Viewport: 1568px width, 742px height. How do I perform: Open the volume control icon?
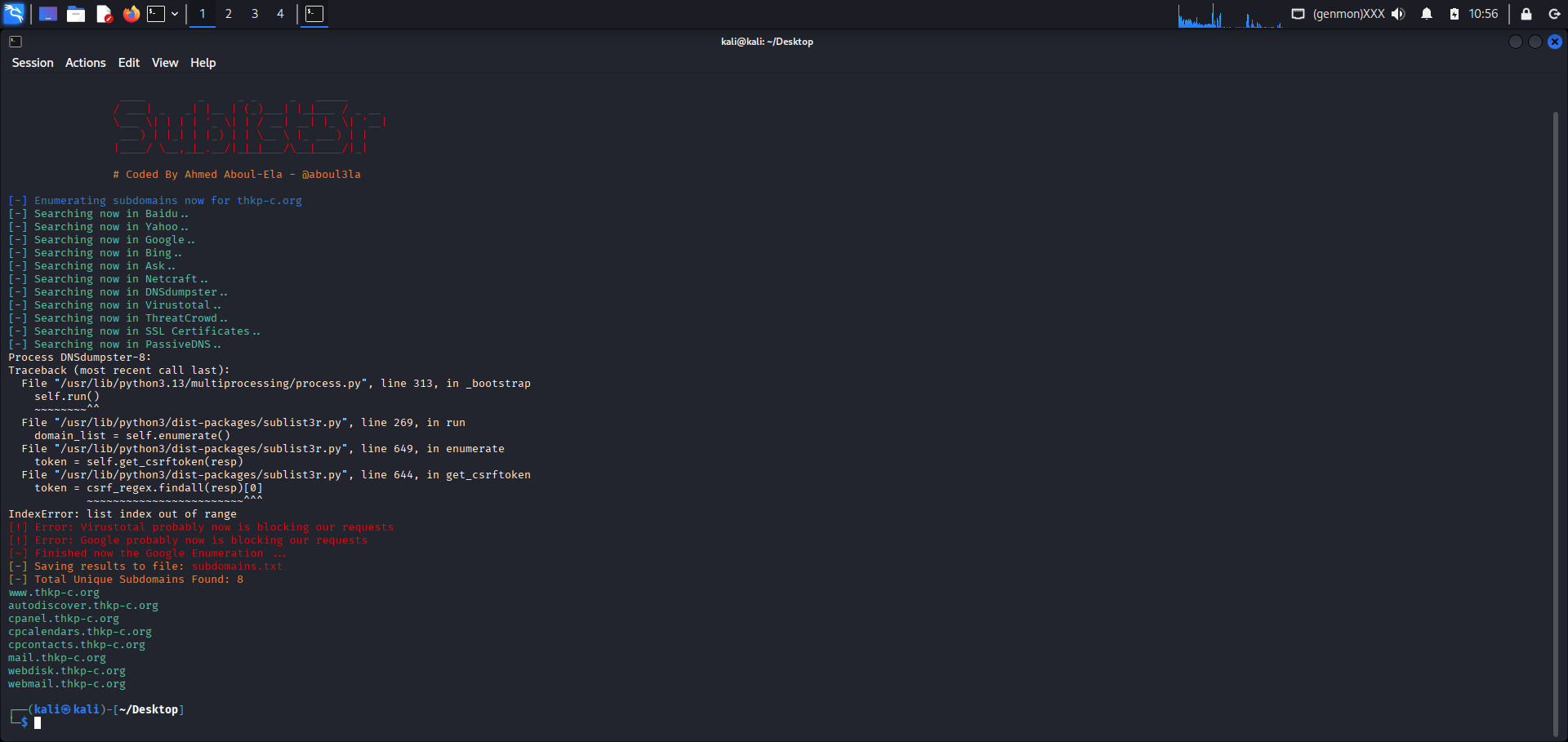(x=1398, y=14)
